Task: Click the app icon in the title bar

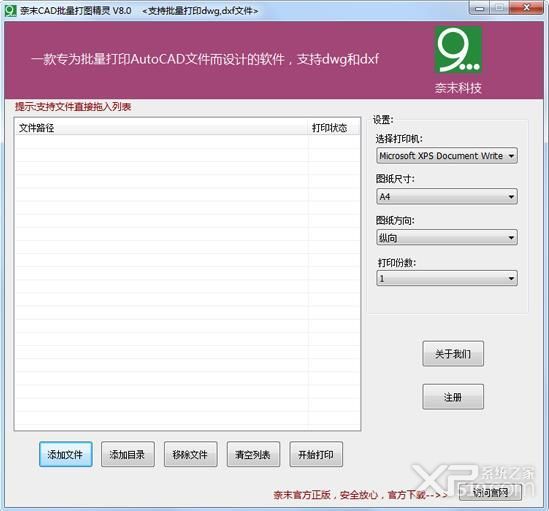Action: [10, 11]
